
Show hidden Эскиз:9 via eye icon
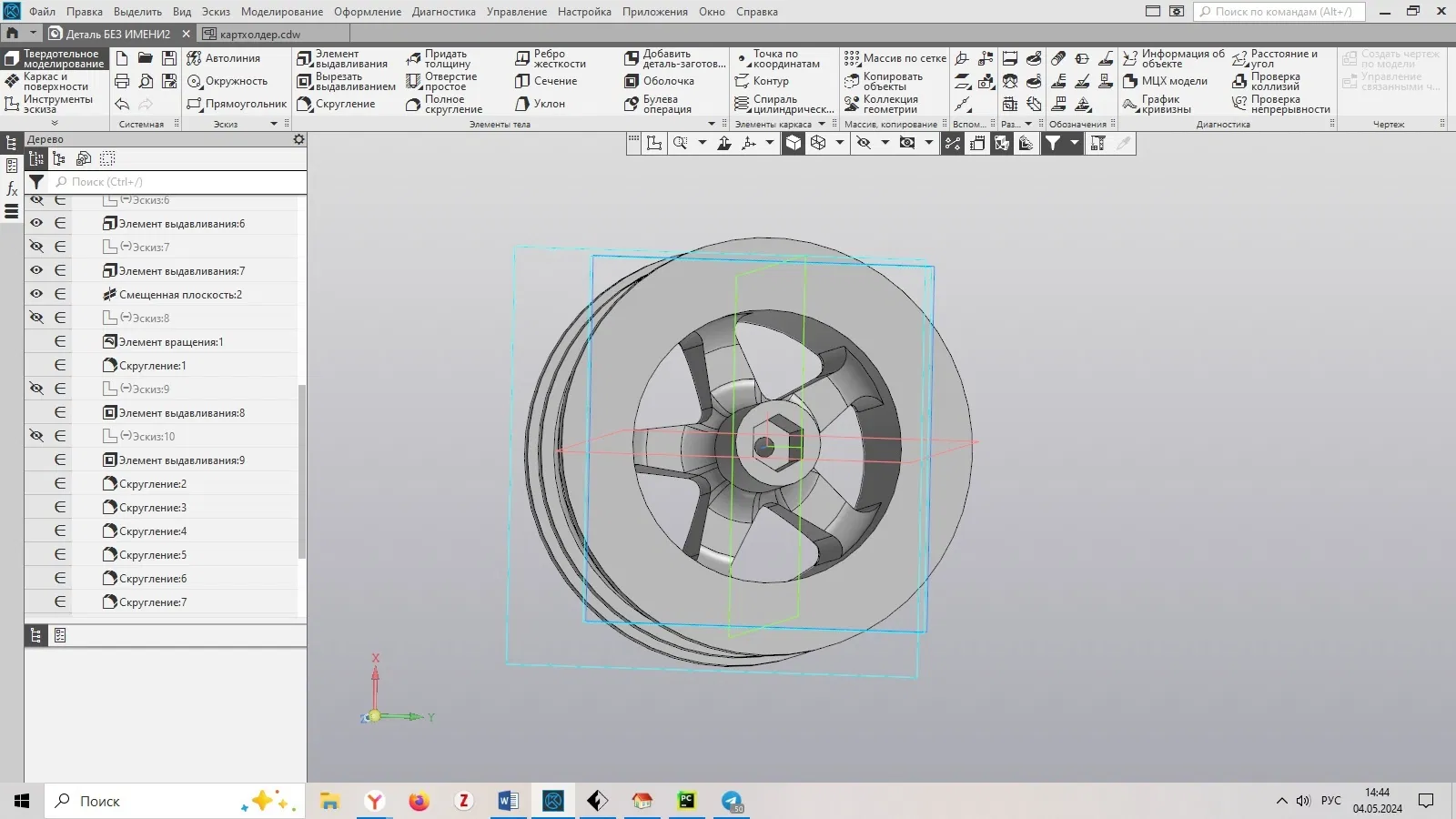(x=36, y=389)
